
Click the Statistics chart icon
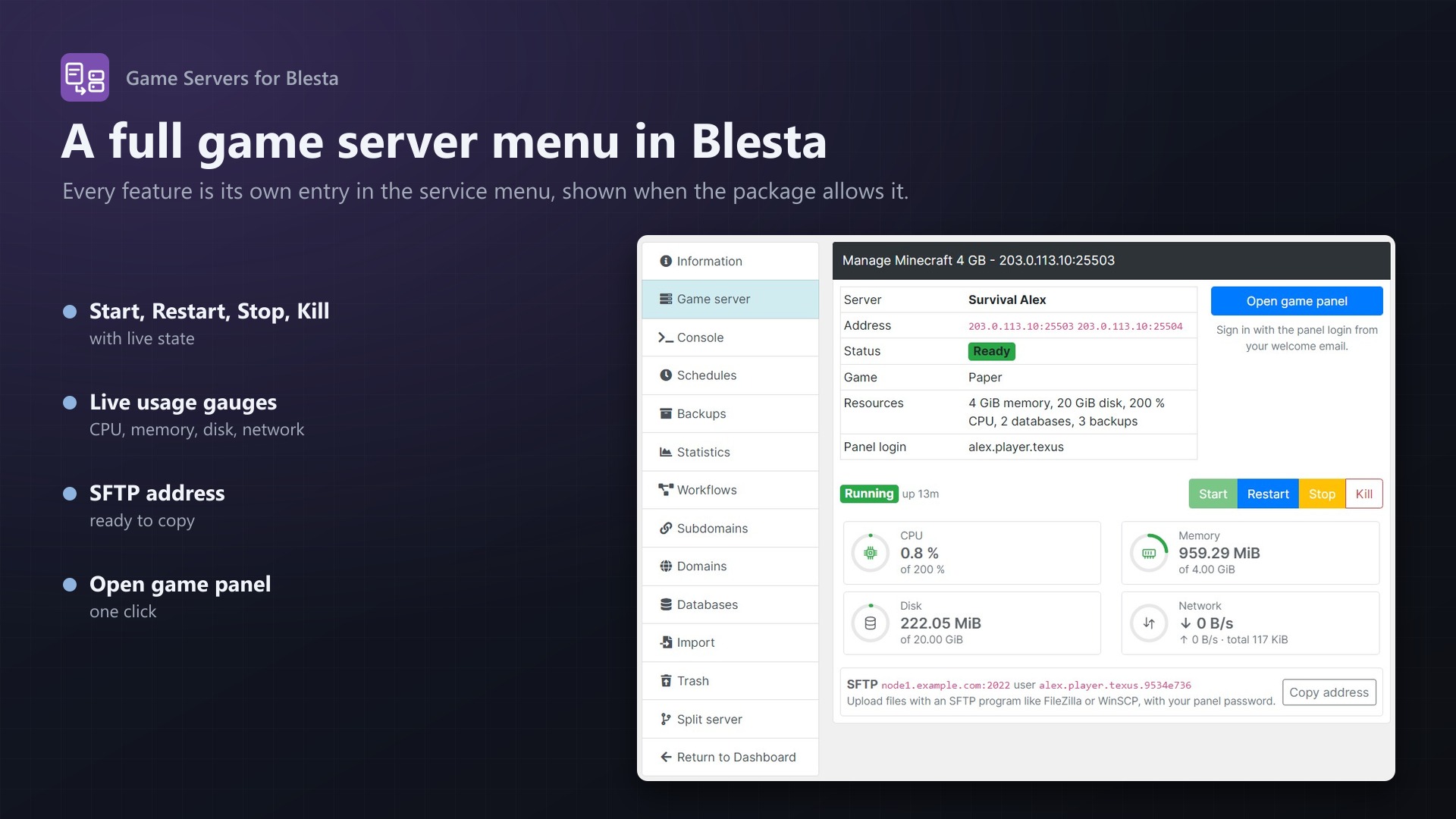(666, 452)
